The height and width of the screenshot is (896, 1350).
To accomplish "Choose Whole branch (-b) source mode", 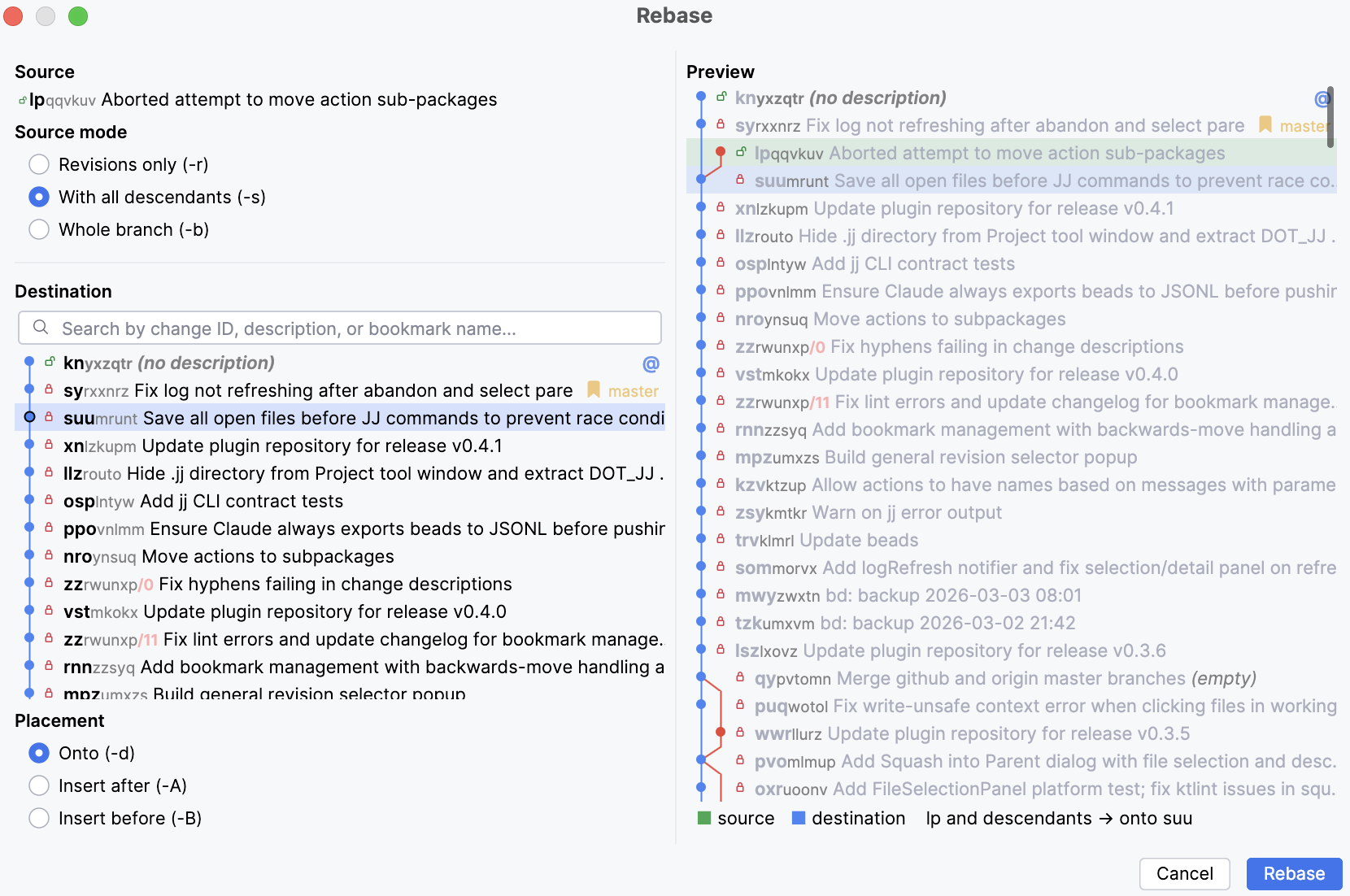I will click(x=39, y=229).
